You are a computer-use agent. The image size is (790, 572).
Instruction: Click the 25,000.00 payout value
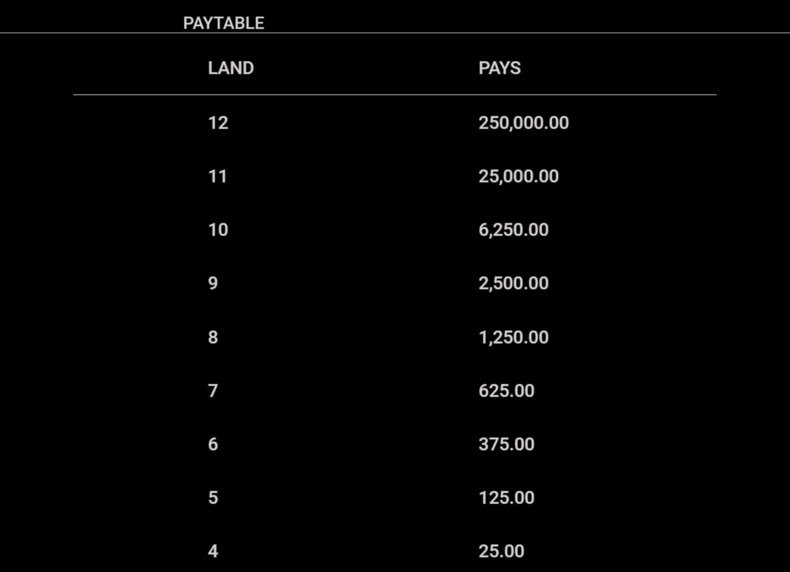tap(518, 176)
